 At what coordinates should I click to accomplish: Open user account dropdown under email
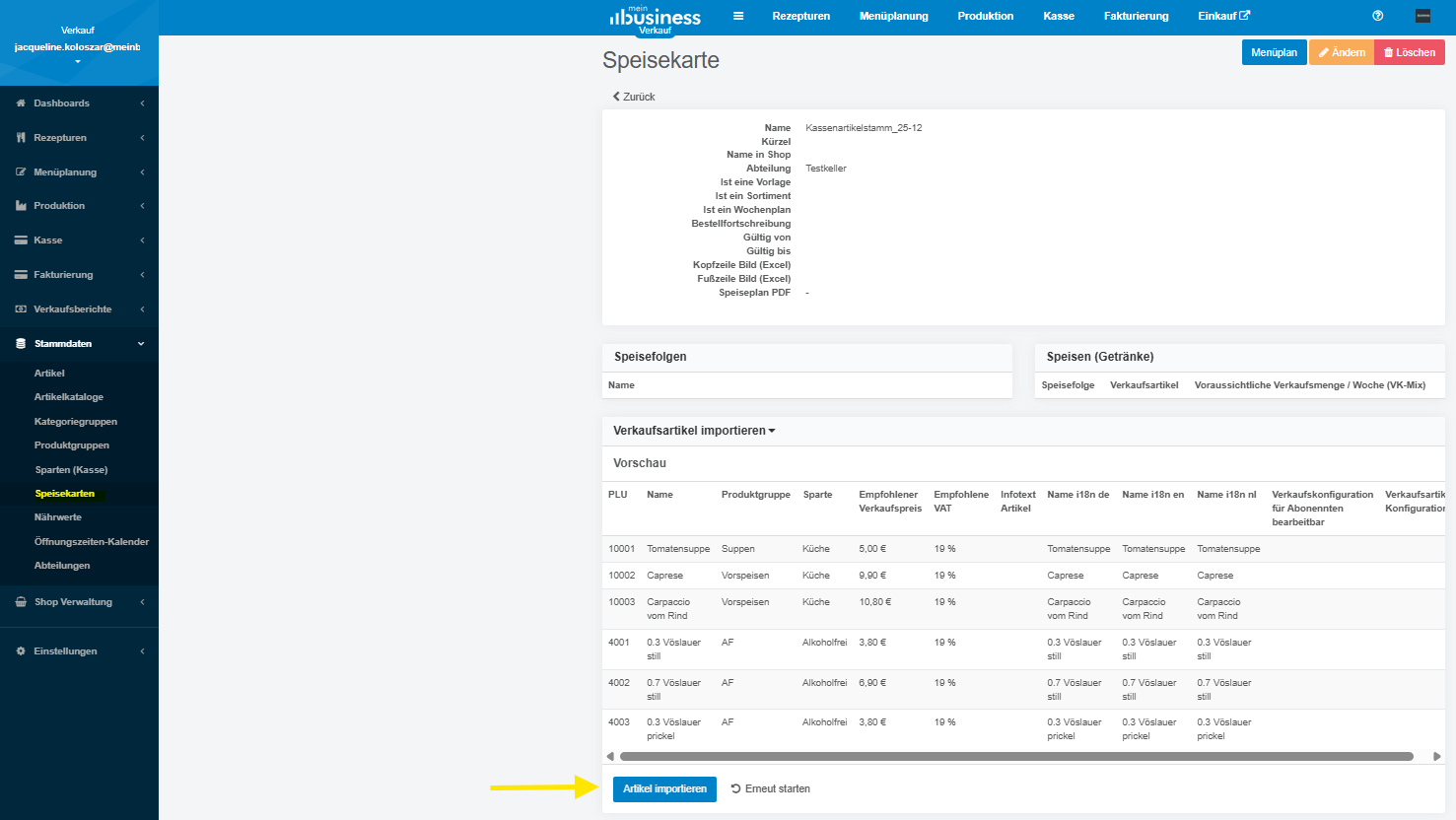[x=78, y=62]
